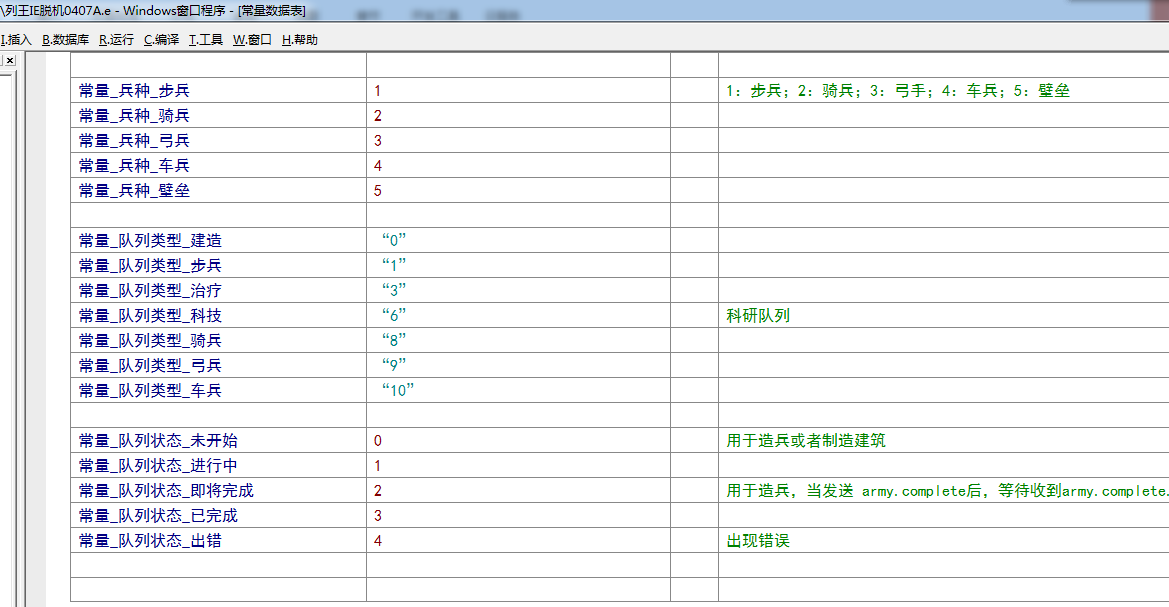
Task: Open the 工具 (Tools) menu
Action: tap(206, 40)
